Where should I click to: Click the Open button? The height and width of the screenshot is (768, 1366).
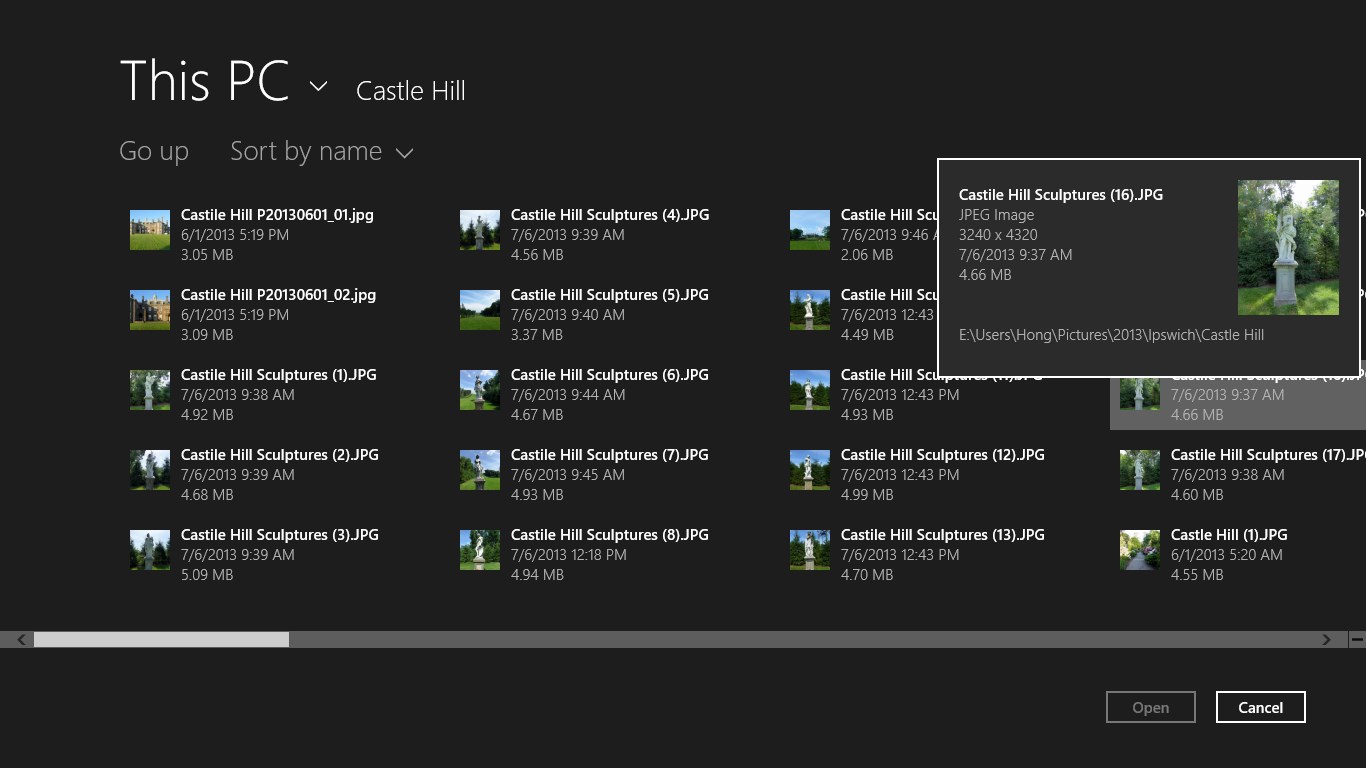click(x=1150, y=707)
